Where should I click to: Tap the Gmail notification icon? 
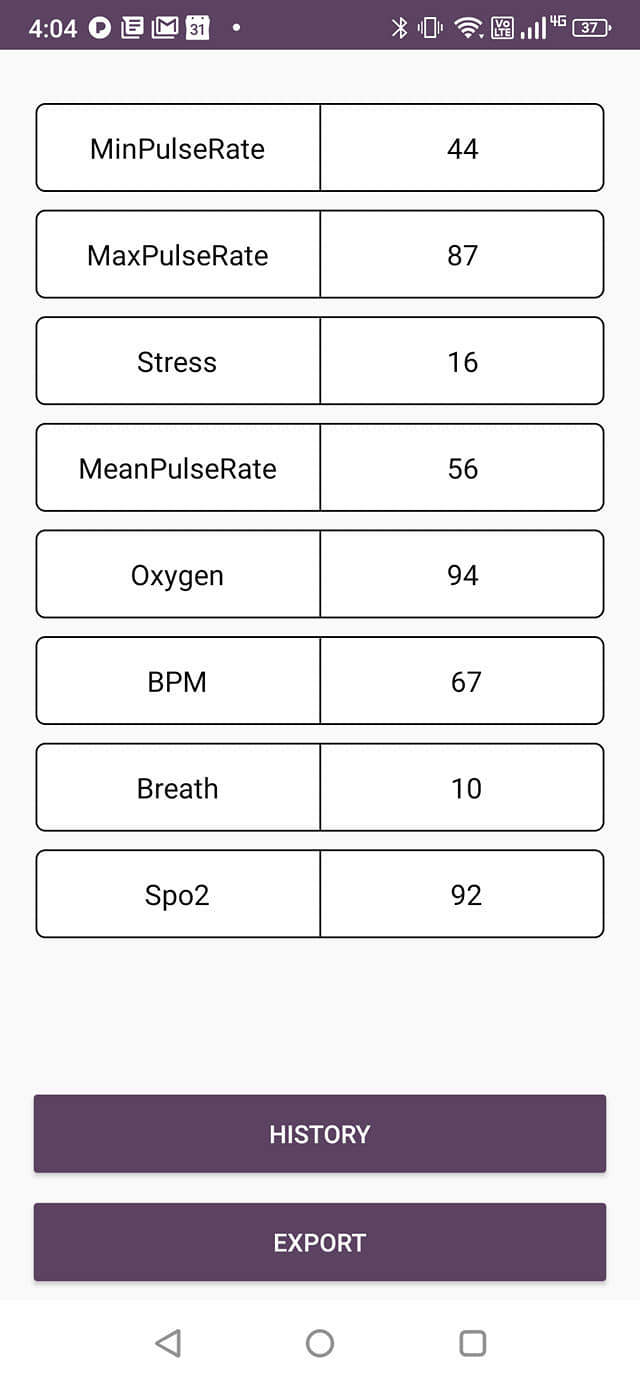tap(164, 28)
